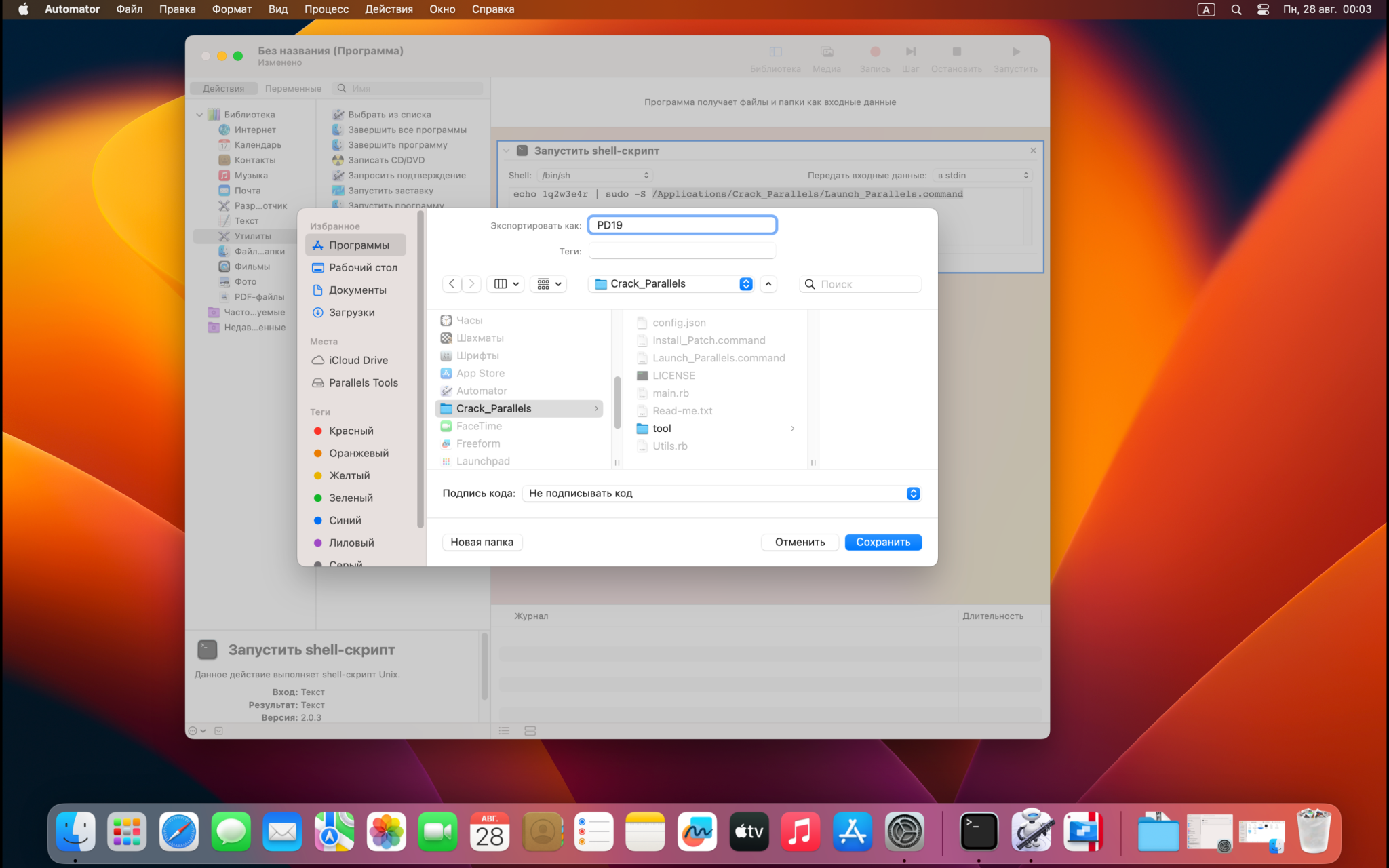Open column view options dropdown
The width and height of the screenshot is (1389, 868).
tap(507, 283)
